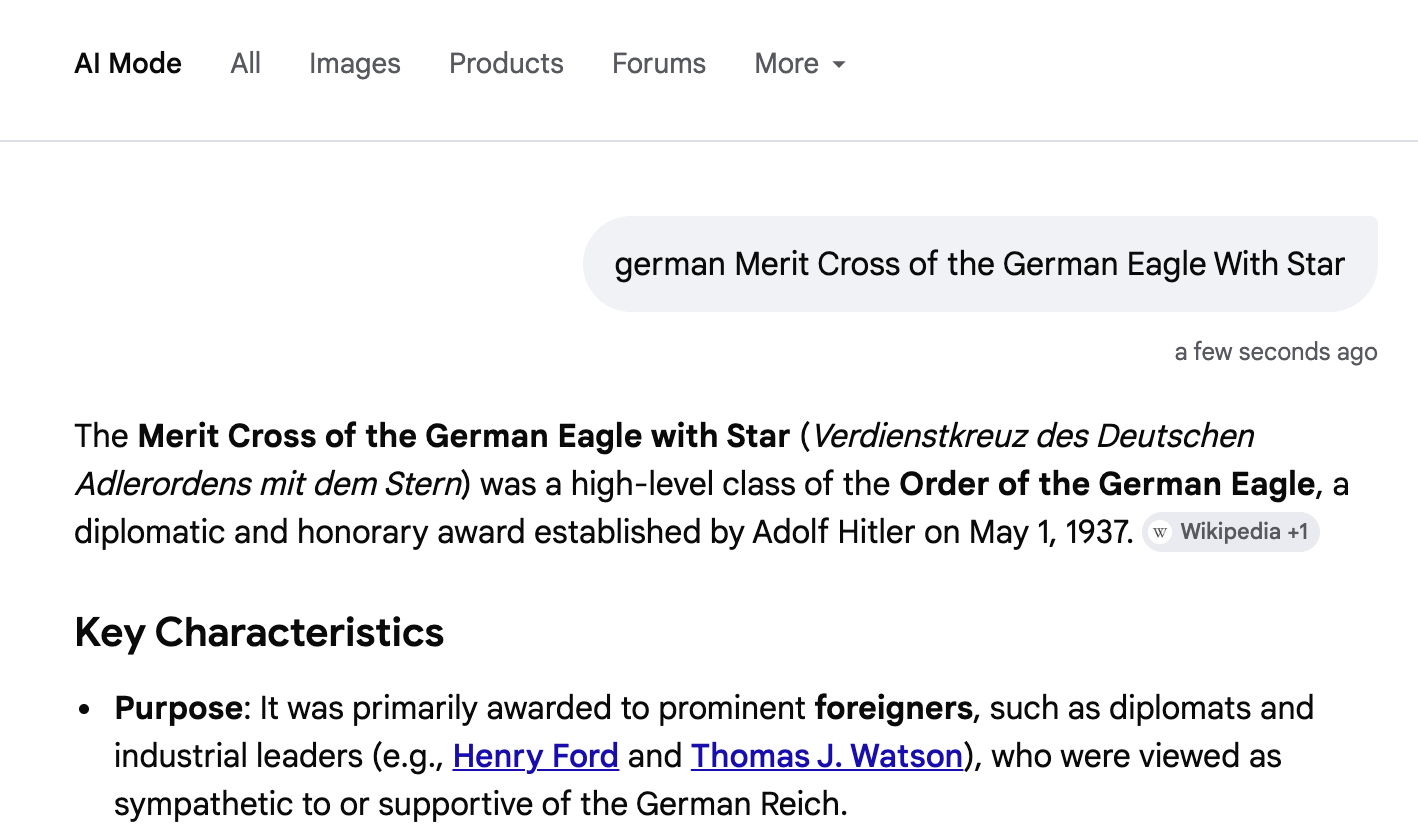Click the "+1" sources count in citation chip
Image resolution: width=1418 pixels, height=838 pixels.
tap(1298, 532)
